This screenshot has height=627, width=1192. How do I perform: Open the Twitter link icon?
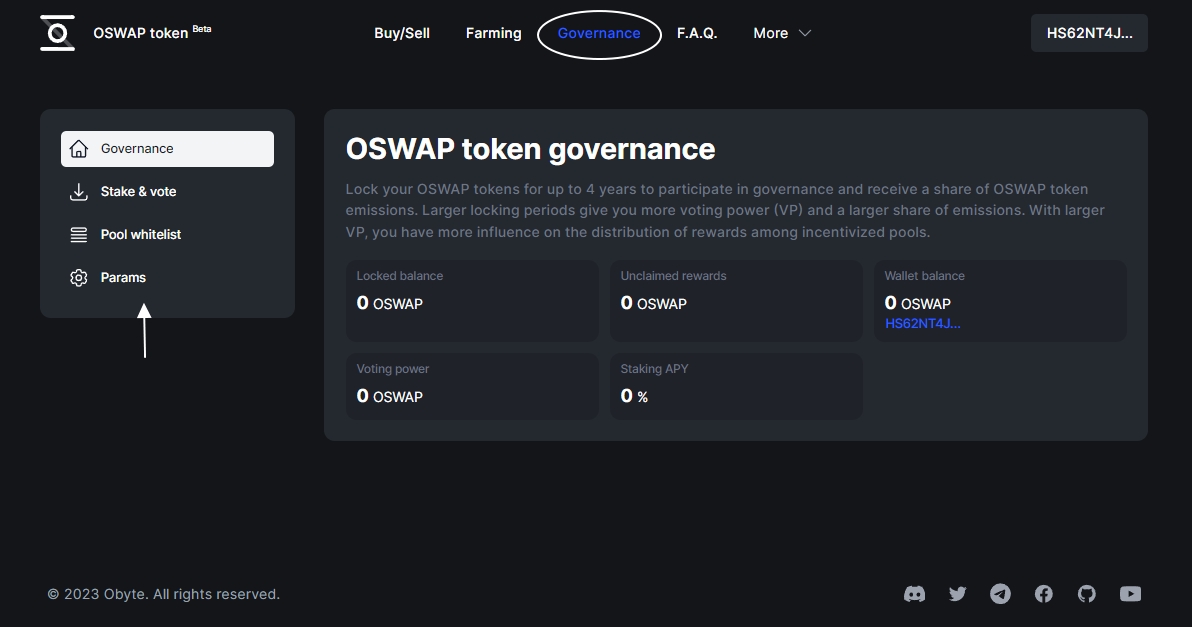(957, 594)
